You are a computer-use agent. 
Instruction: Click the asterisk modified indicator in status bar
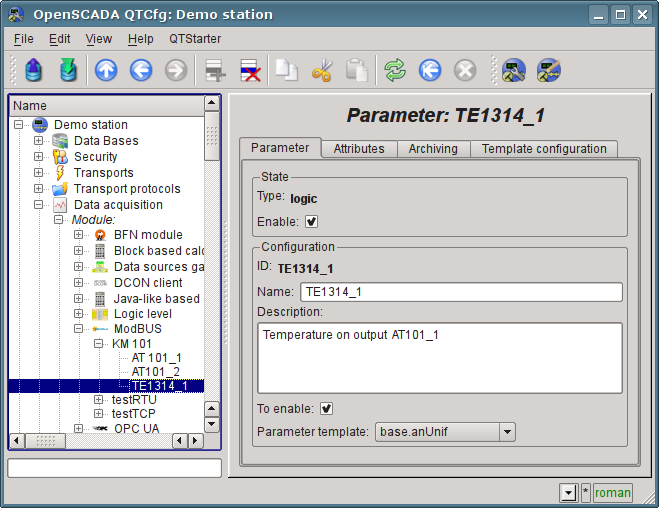click(x=585, y=492)
